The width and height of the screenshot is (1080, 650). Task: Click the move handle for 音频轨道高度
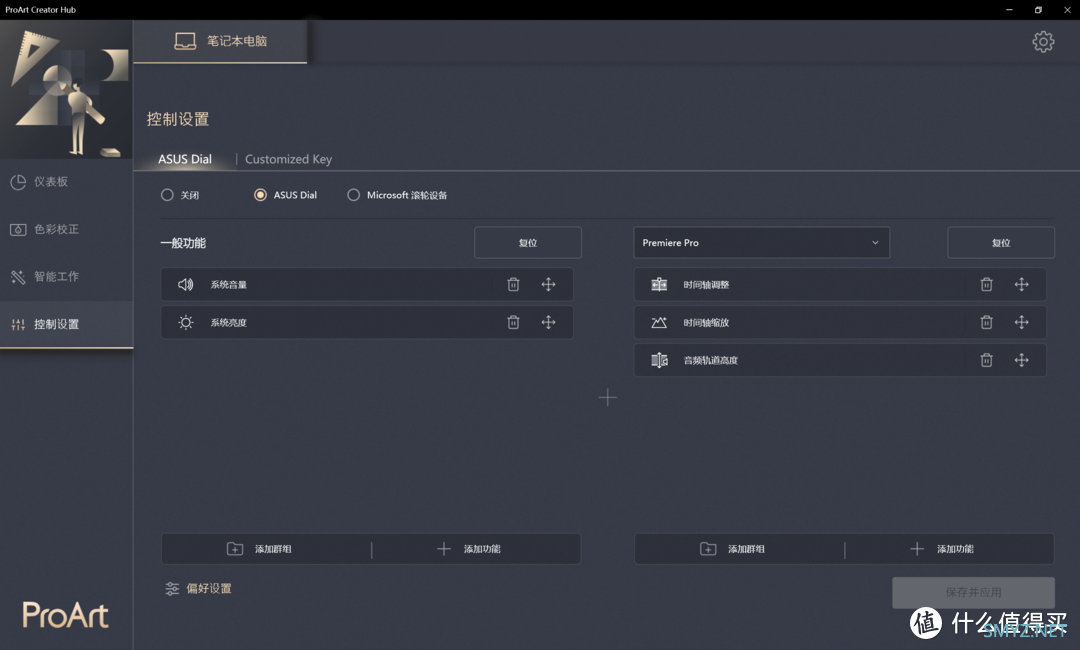click(1021, 360)
